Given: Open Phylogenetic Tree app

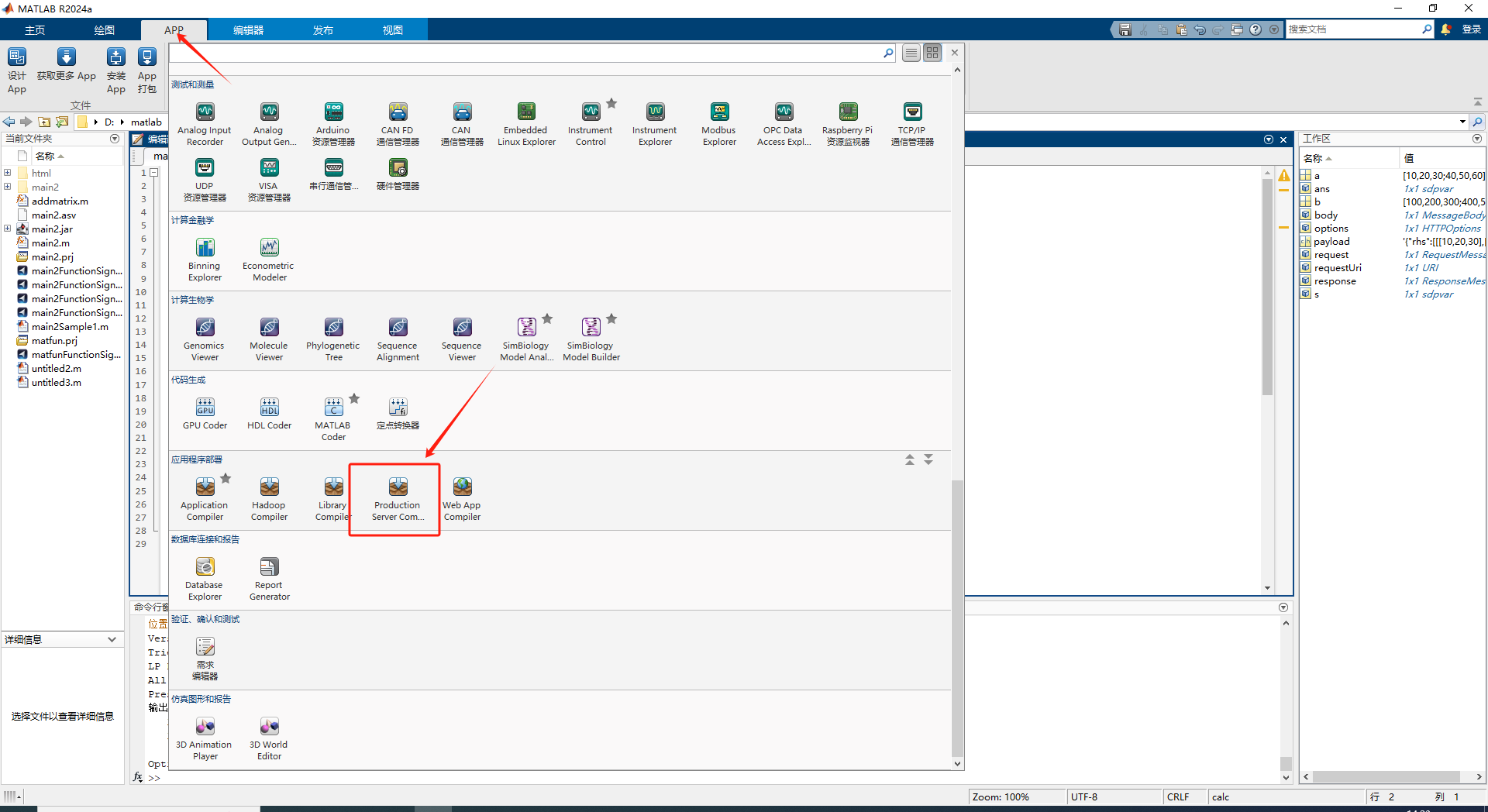Looking at the screenshot, I should 333,339.
